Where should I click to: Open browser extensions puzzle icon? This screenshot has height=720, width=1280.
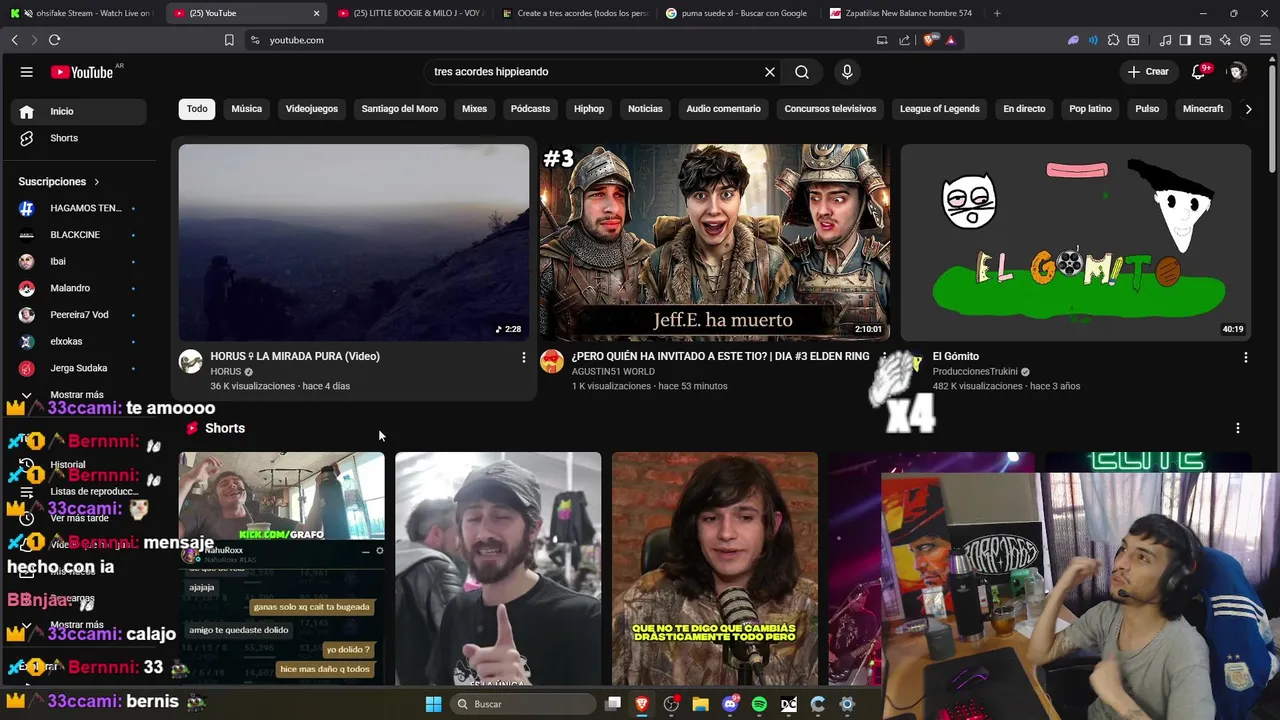point(1113,40)
